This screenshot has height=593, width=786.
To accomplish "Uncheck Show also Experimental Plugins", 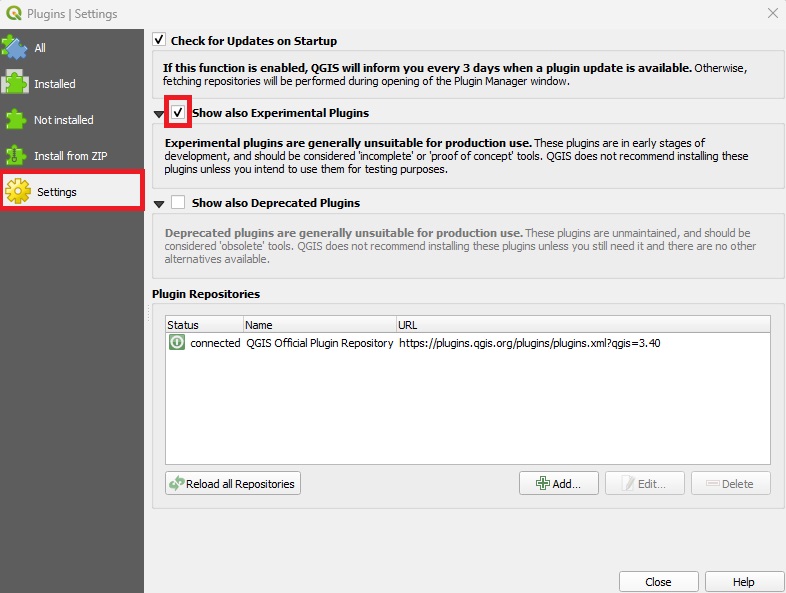I will [178, 112].
